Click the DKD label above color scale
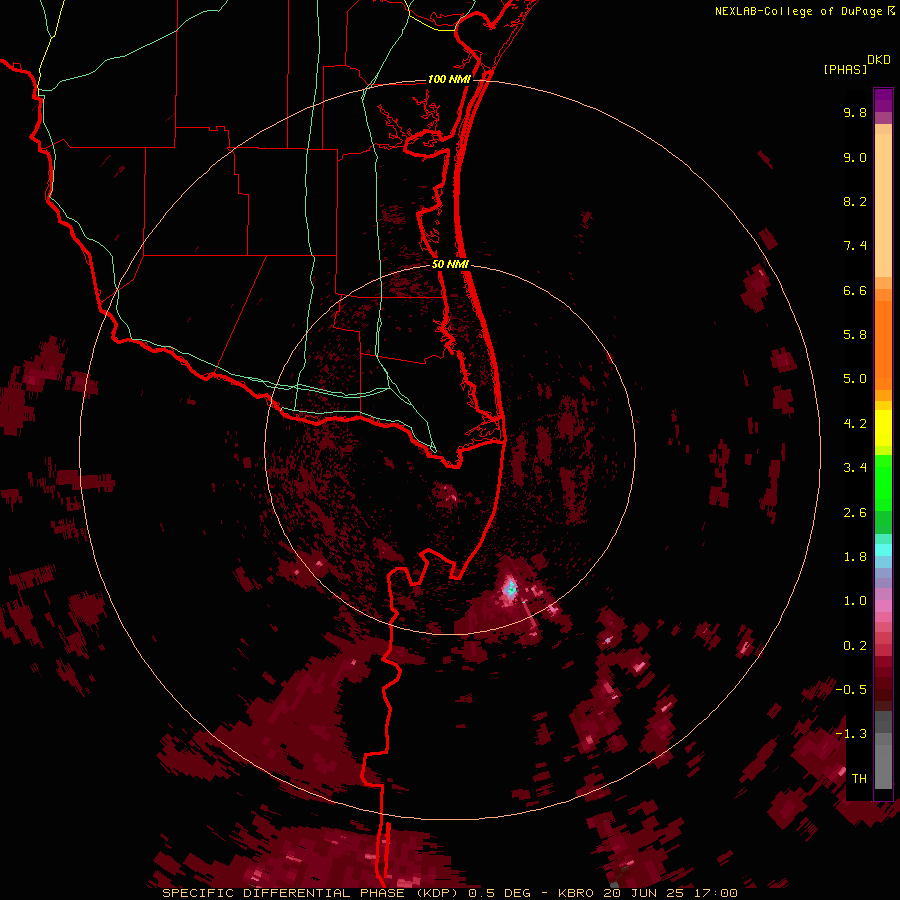900x900 pixels. coord(879,60)
